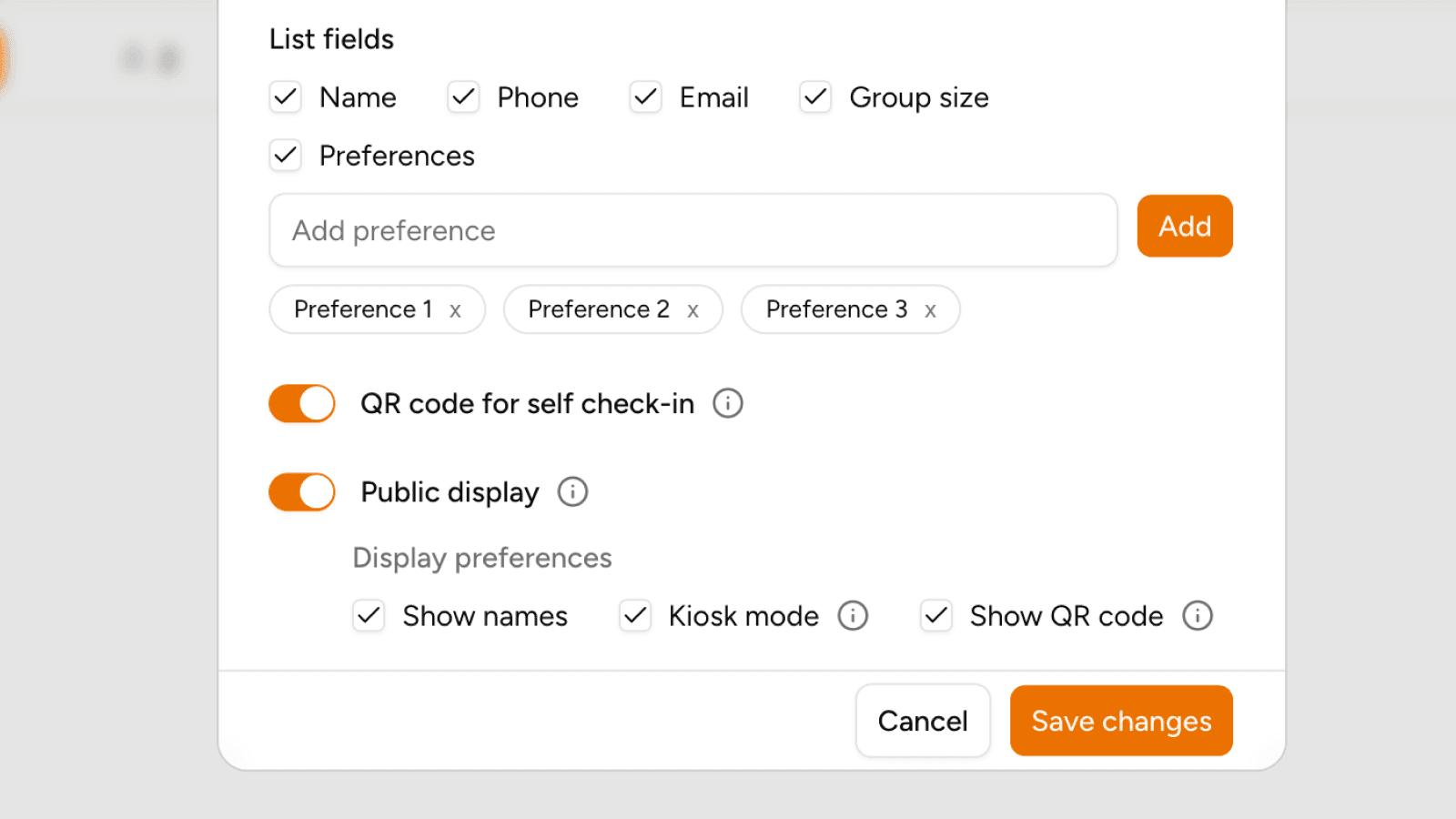1456x819 pixels.
Task: Uncheck Show names display preference
Action: 369,616
